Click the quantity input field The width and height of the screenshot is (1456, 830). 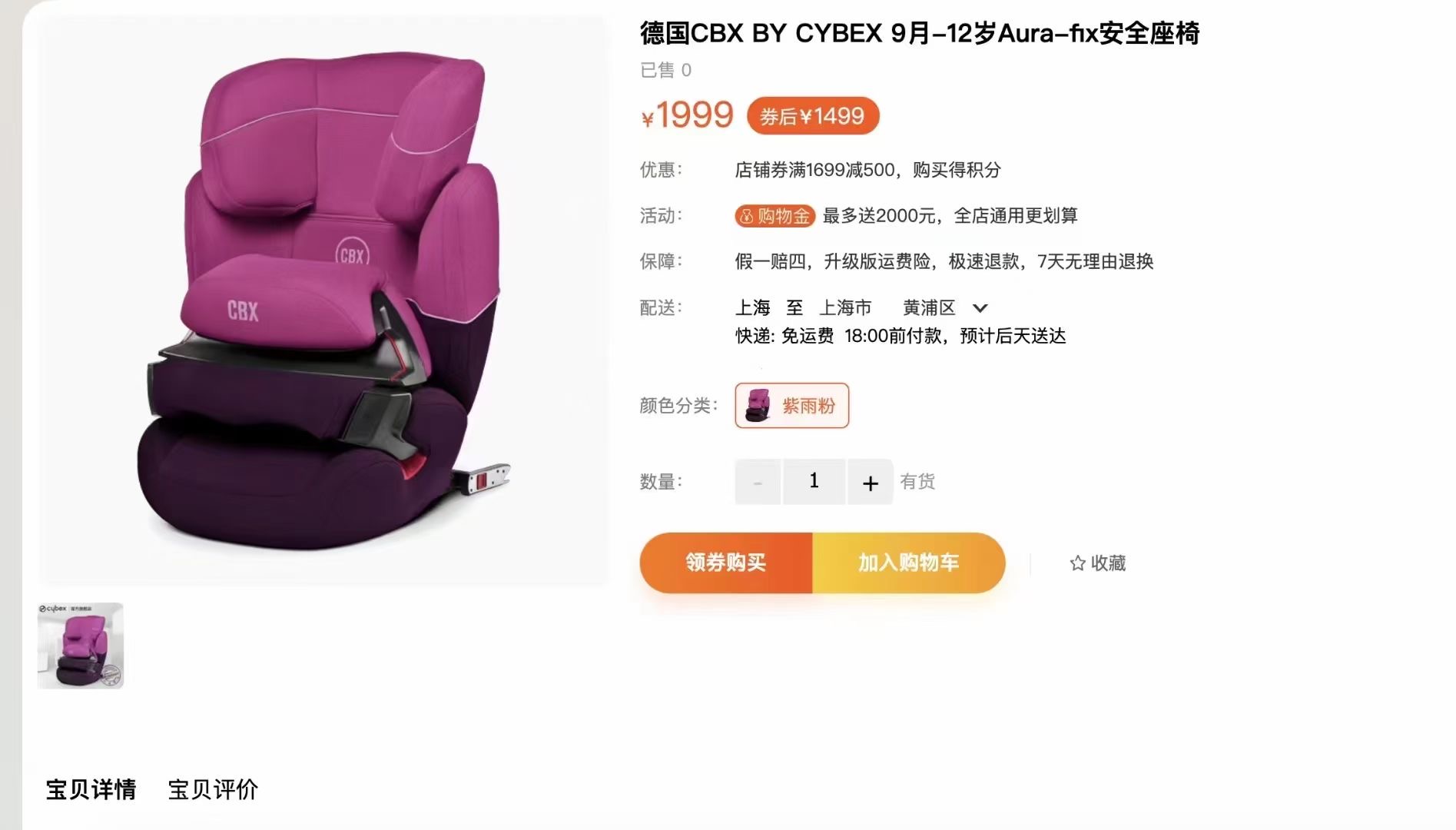(x=814, y=482)
